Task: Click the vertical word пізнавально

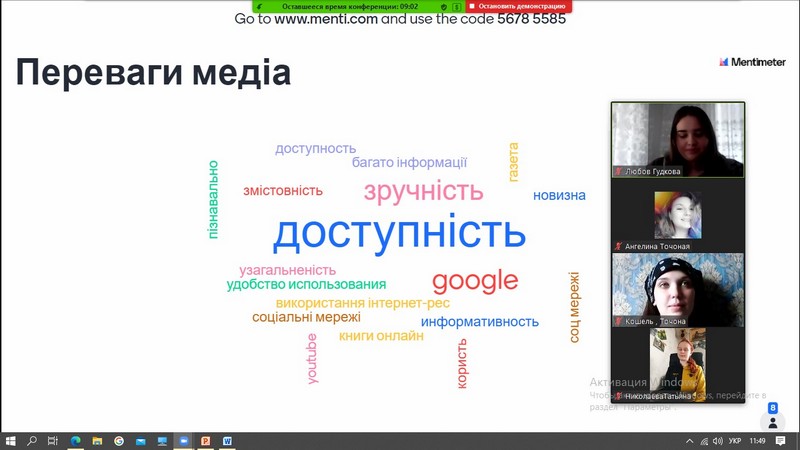Action: (213, 199)
